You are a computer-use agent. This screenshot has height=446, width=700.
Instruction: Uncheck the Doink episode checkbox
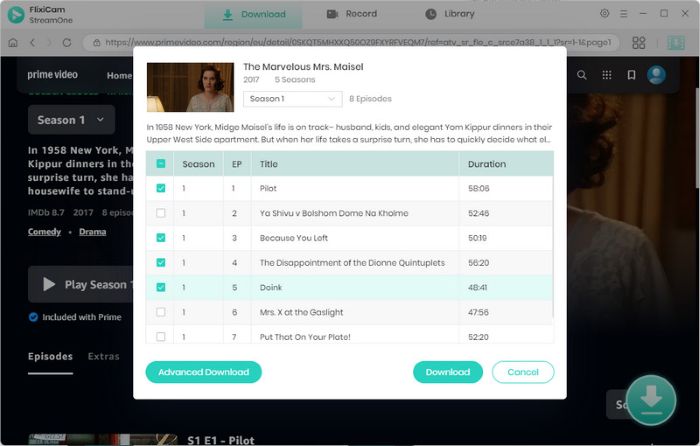(161, 288)
